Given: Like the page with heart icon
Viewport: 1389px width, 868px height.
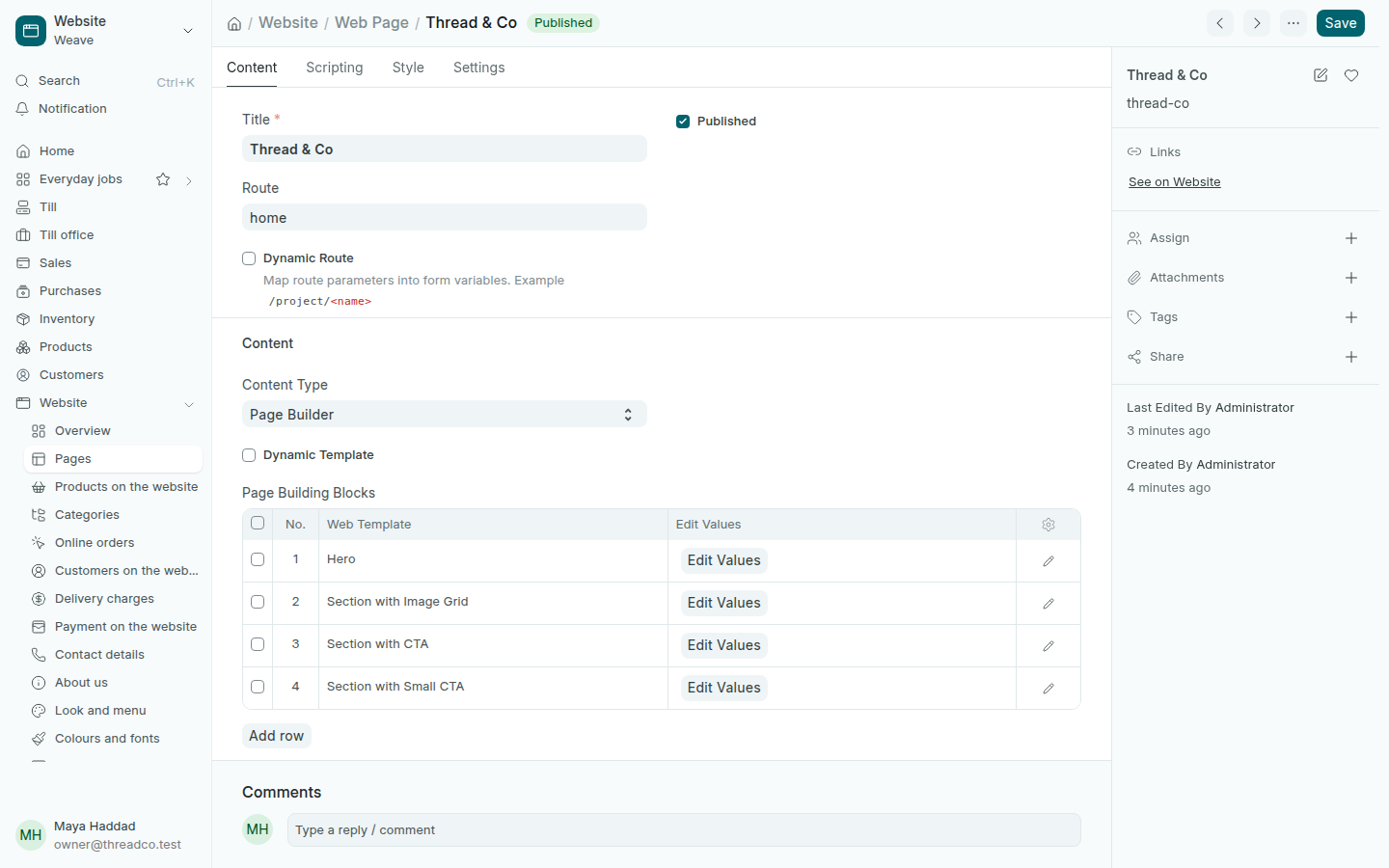Looking at the screenshot, I should tap(1351, 75).
